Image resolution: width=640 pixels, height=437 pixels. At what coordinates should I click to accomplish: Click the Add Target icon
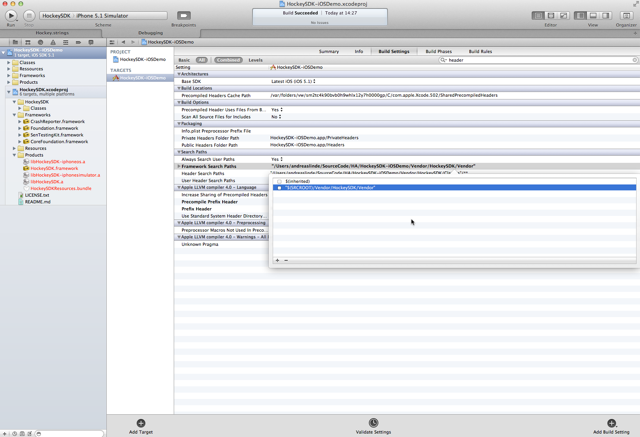141,423
